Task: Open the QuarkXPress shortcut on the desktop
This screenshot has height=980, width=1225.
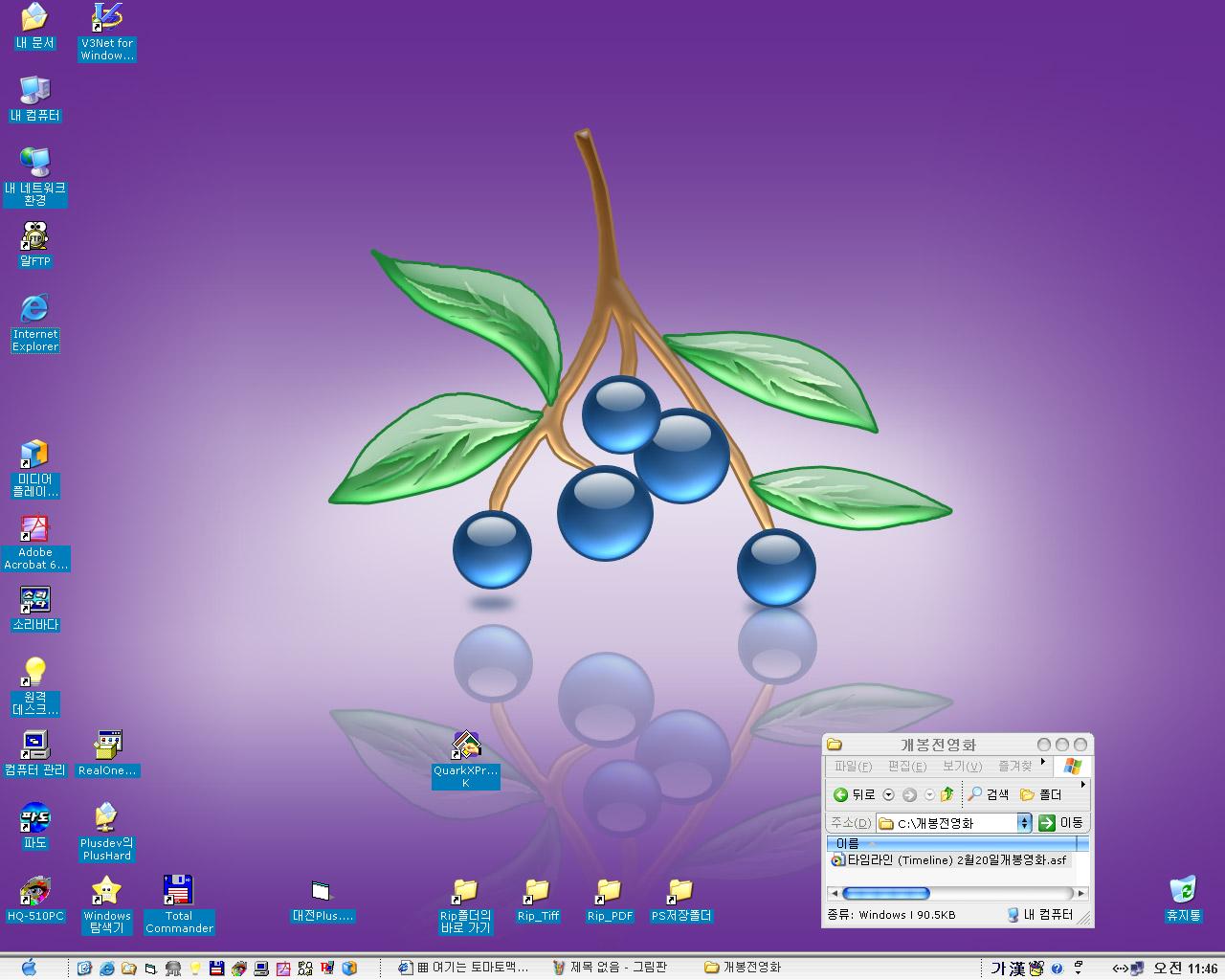Action: tap(466, 746)
